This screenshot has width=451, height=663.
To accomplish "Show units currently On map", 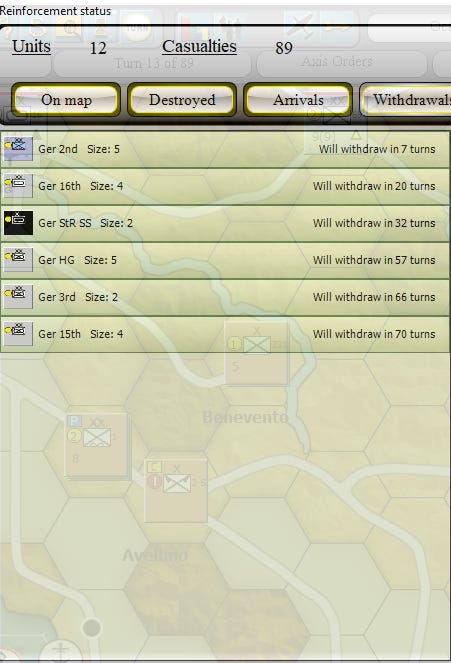I will coord(66,100).
